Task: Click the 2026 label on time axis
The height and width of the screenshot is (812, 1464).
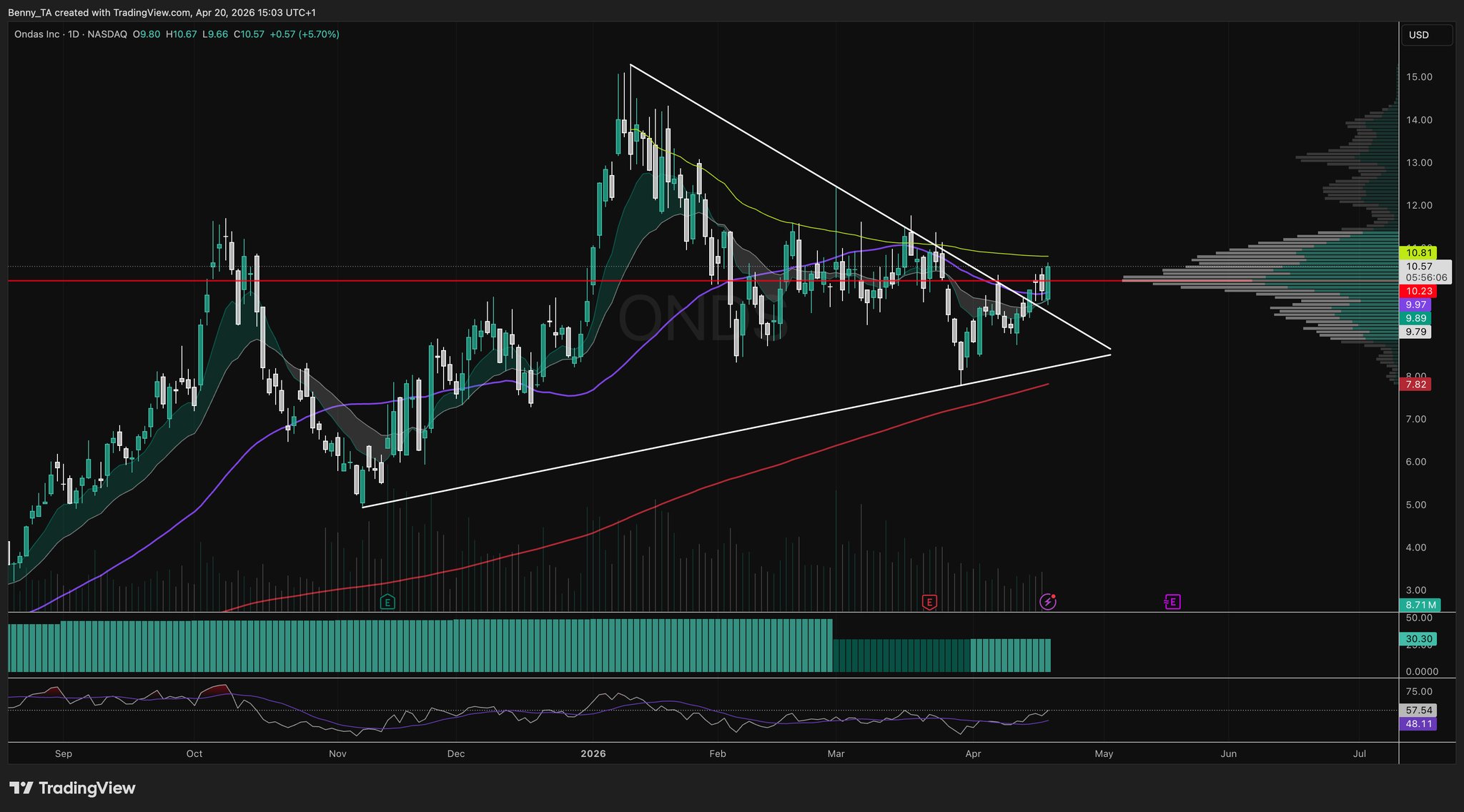Action: pos(593,753)
